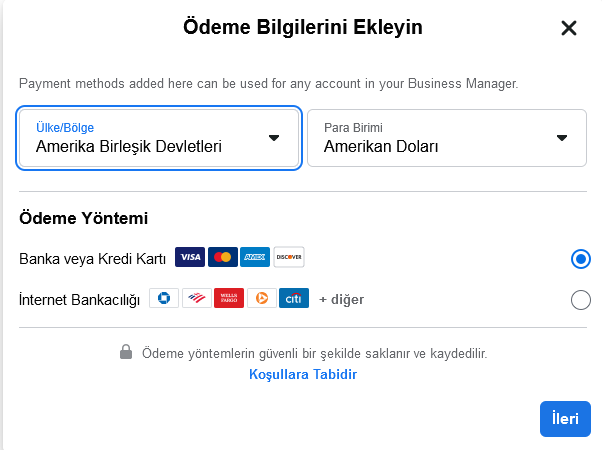Open the Para Birimi currency dropdown
The image size is (602, 450).
(447, 138)
